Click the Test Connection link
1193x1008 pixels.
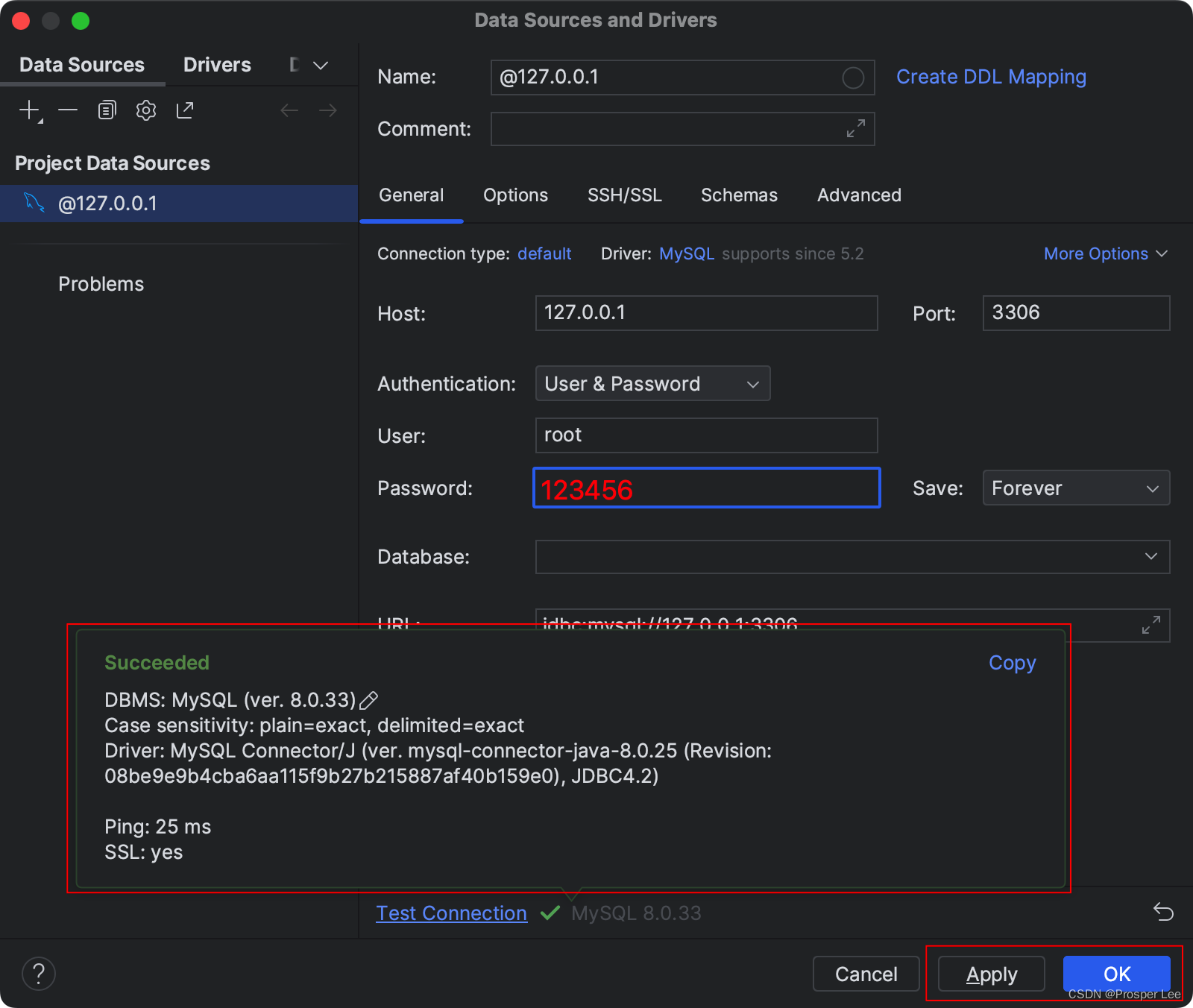click(451, 913)
